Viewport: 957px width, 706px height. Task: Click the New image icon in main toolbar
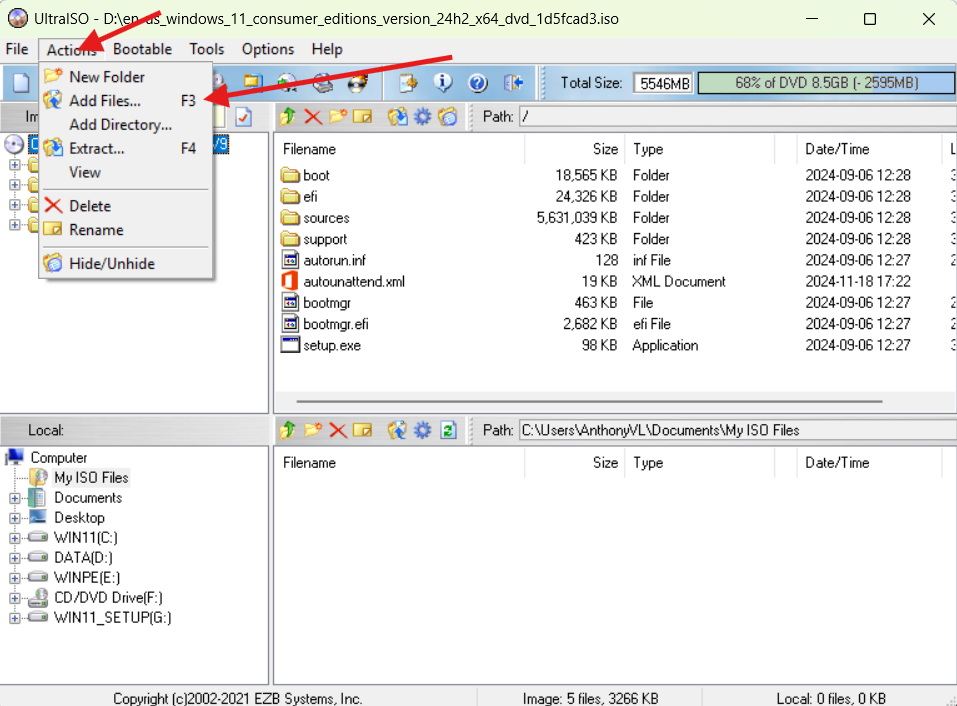click(x=21, y=83)
